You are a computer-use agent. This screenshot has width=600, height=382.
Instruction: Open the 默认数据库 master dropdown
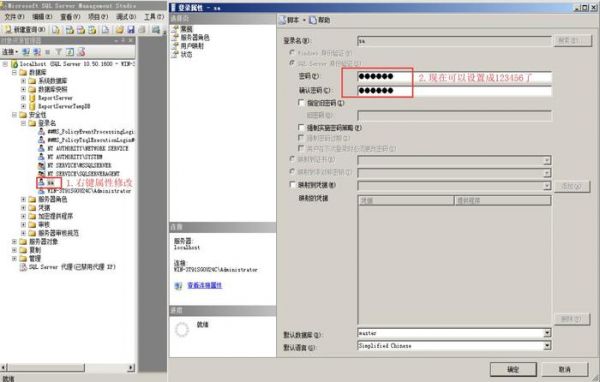click(x=547, y=333)
